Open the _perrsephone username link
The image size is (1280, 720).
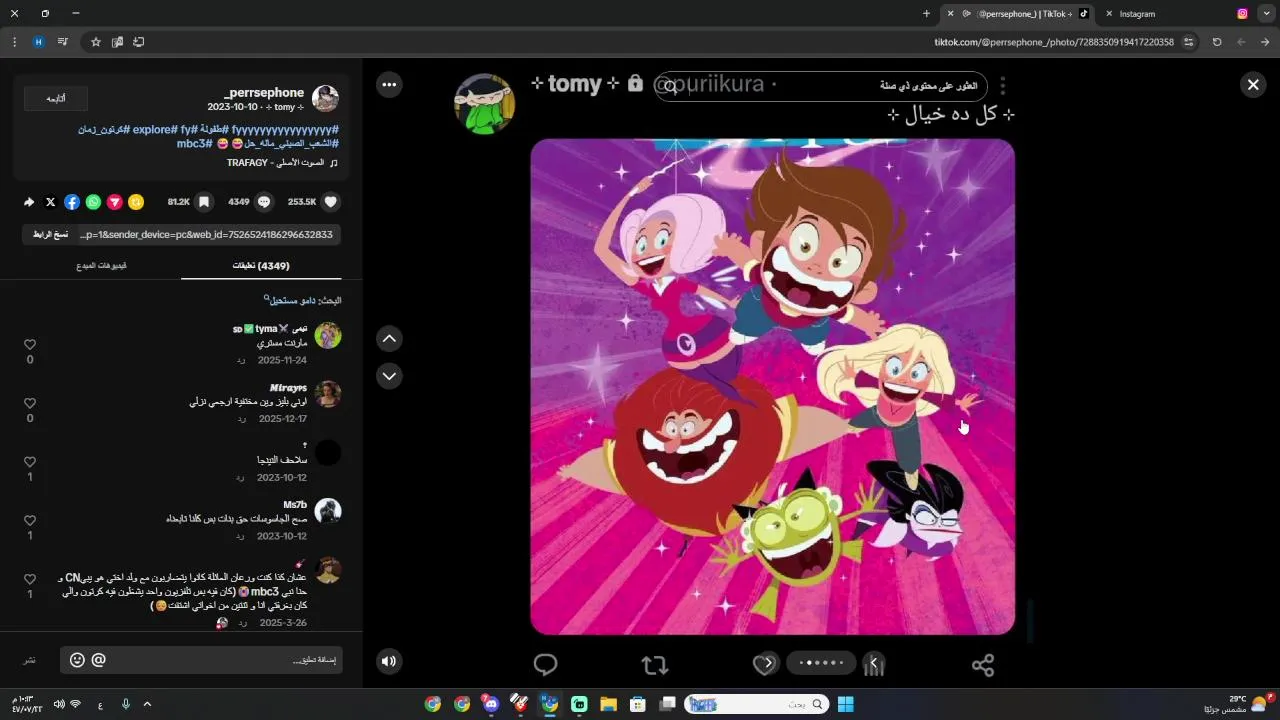pyautogui.click(x=264, y=92)
